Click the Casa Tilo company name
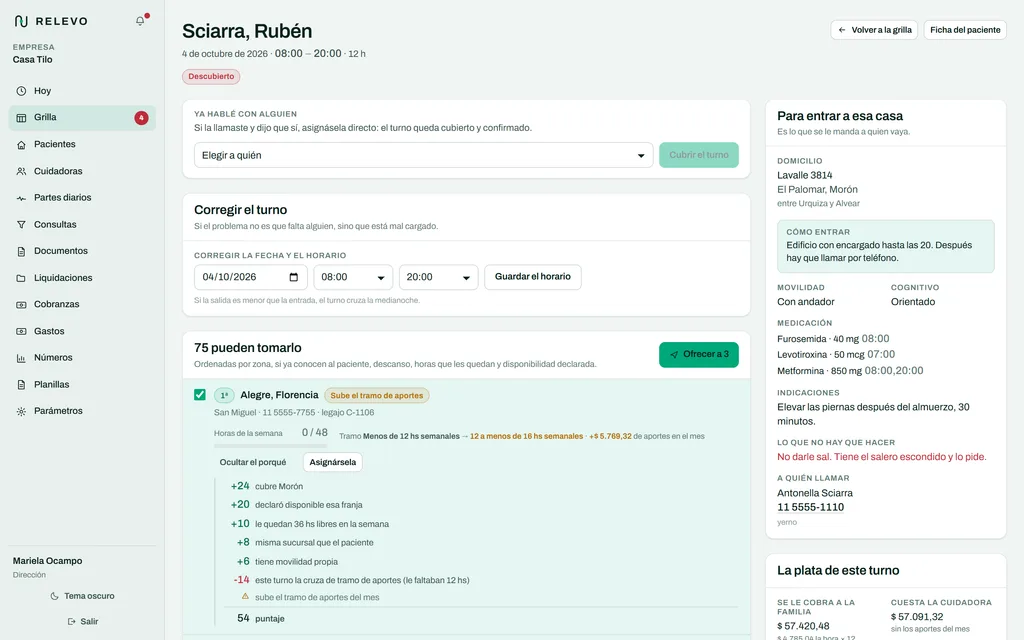 [x=33, y=59]
